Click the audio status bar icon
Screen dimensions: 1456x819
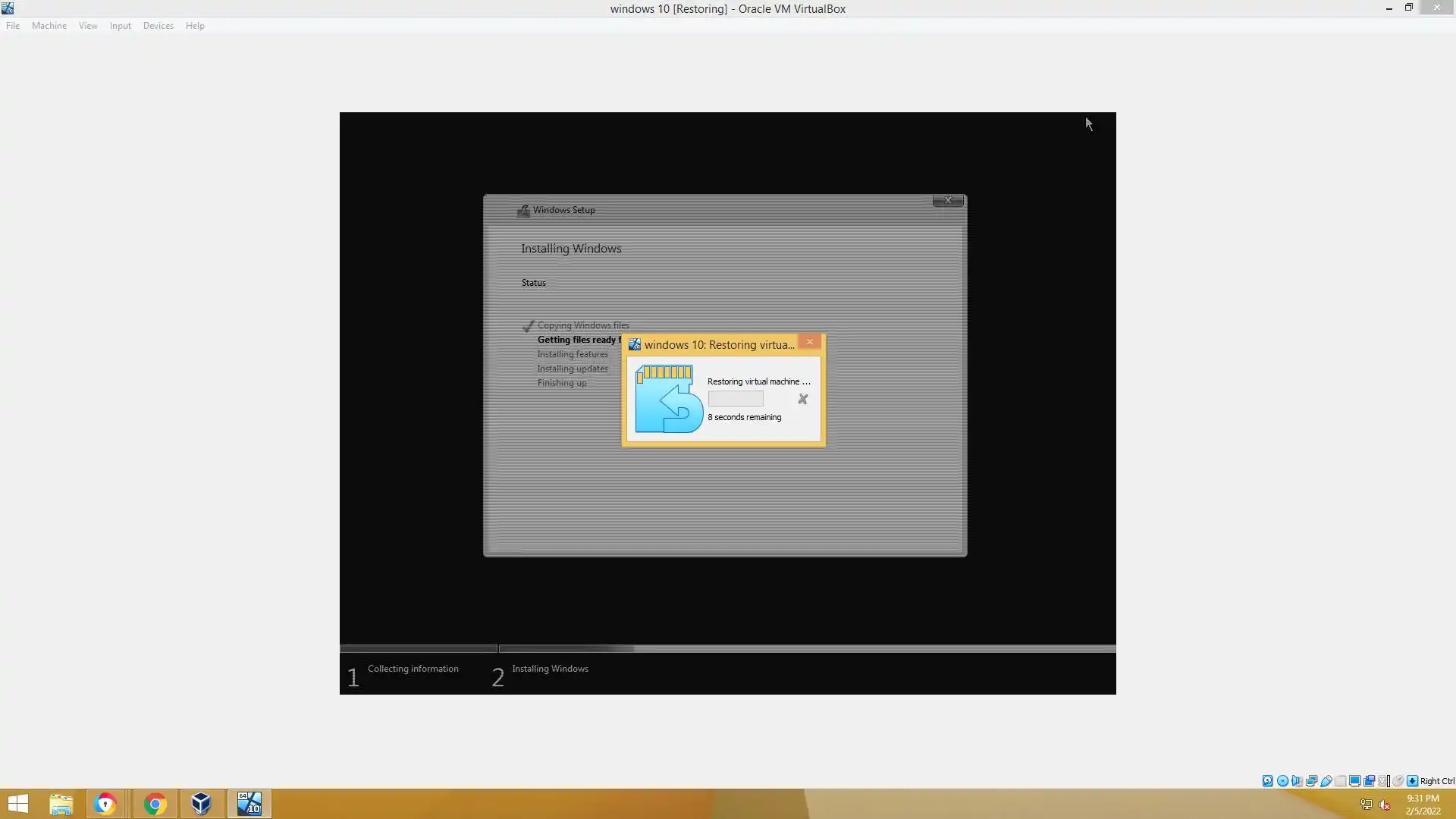(x=1297, y=781)
